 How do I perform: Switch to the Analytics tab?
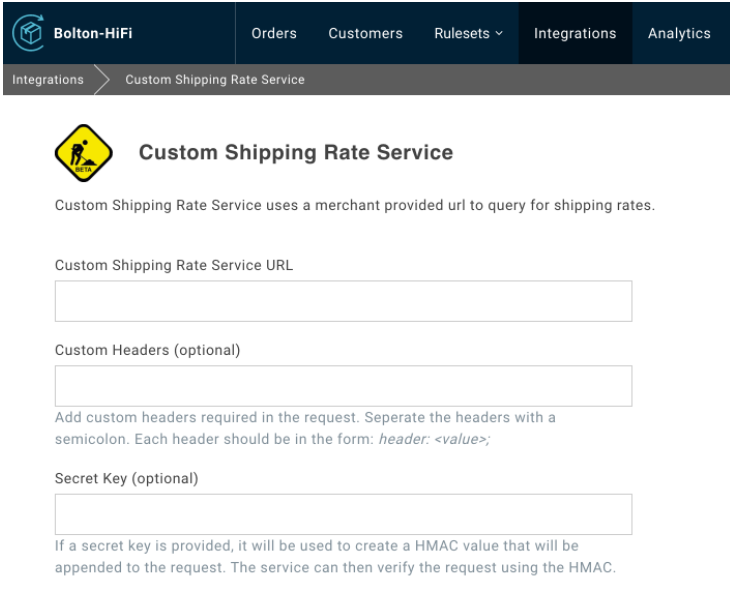point(679,33)
